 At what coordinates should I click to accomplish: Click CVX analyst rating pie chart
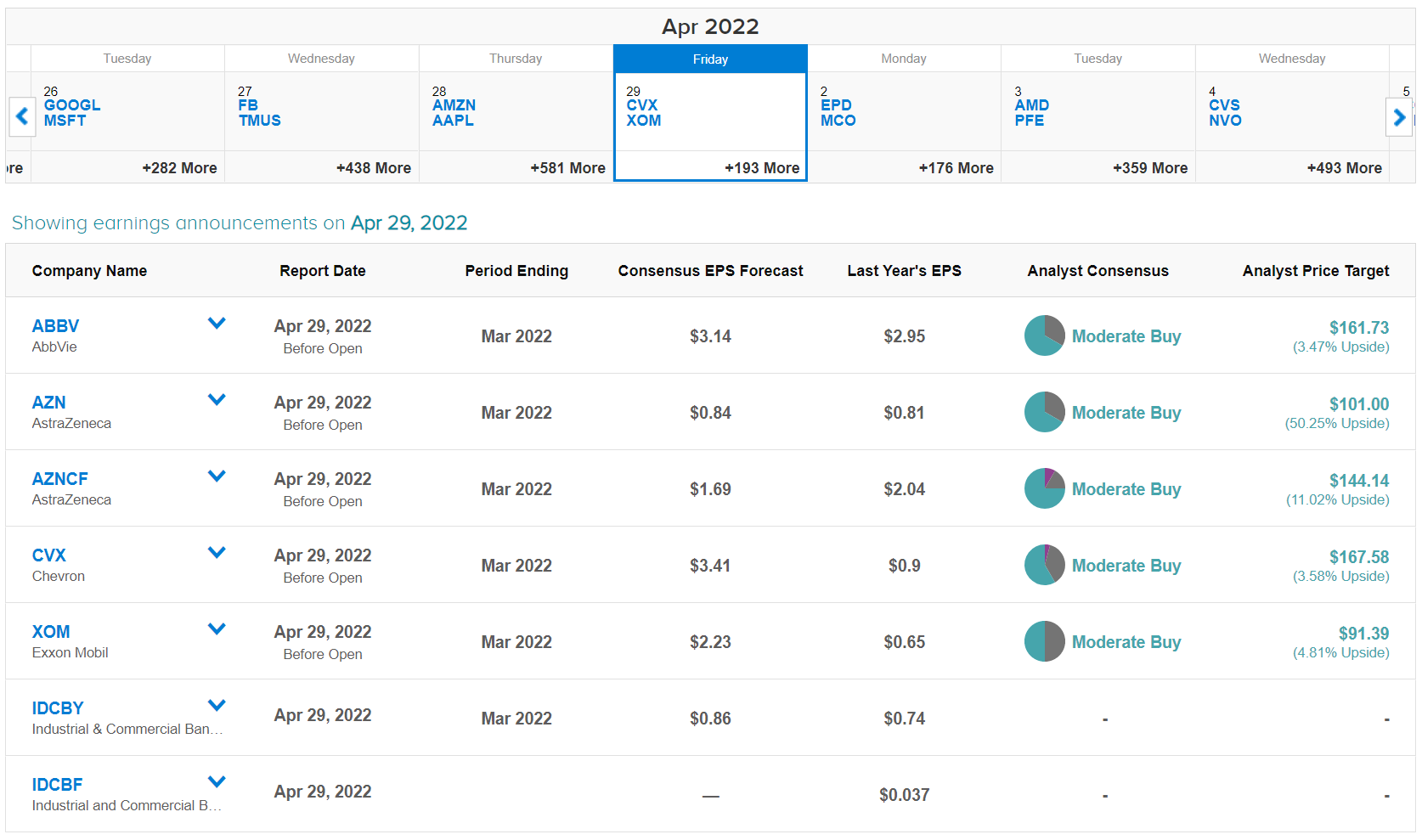click(x=1044, y=565)
